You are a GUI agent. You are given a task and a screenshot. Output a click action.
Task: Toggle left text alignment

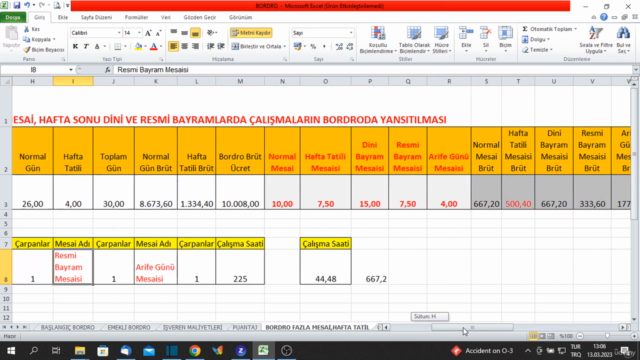tap(173, 47)
